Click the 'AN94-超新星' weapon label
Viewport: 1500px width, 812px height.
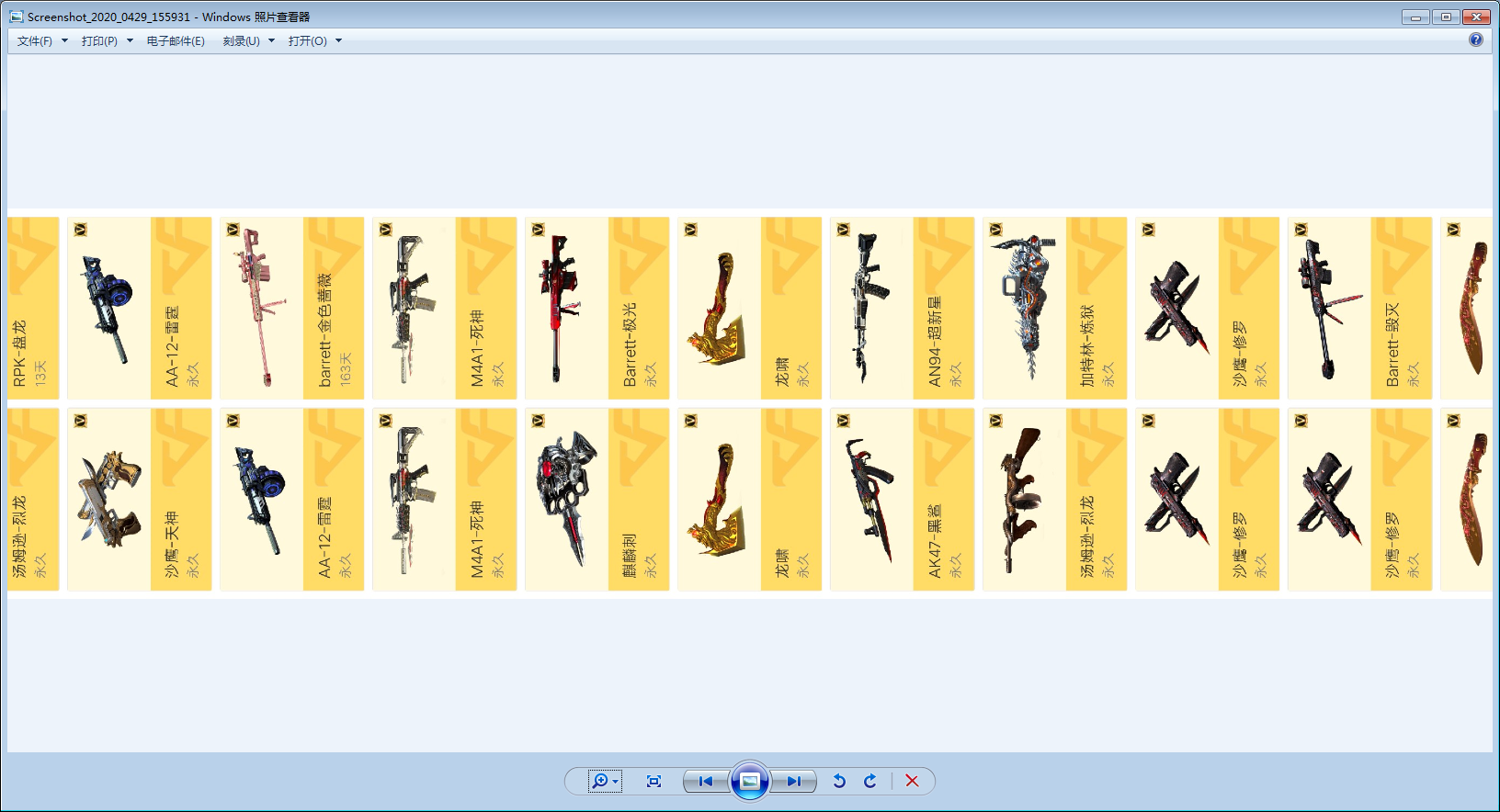point(935,341)
